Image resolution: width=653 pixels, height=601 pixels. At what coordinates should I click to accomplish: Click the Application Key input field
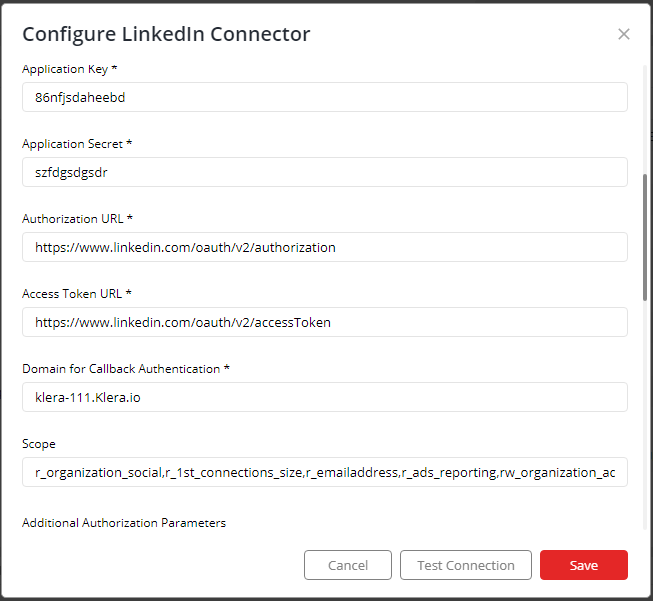coord(325,97)
